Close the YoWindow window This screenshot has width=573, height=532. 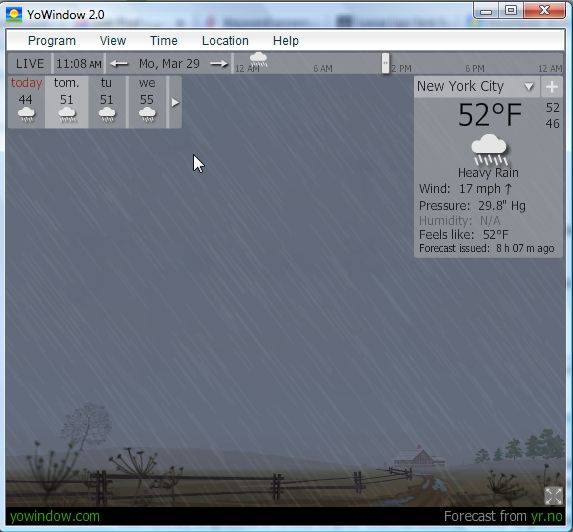click(544, 10)
